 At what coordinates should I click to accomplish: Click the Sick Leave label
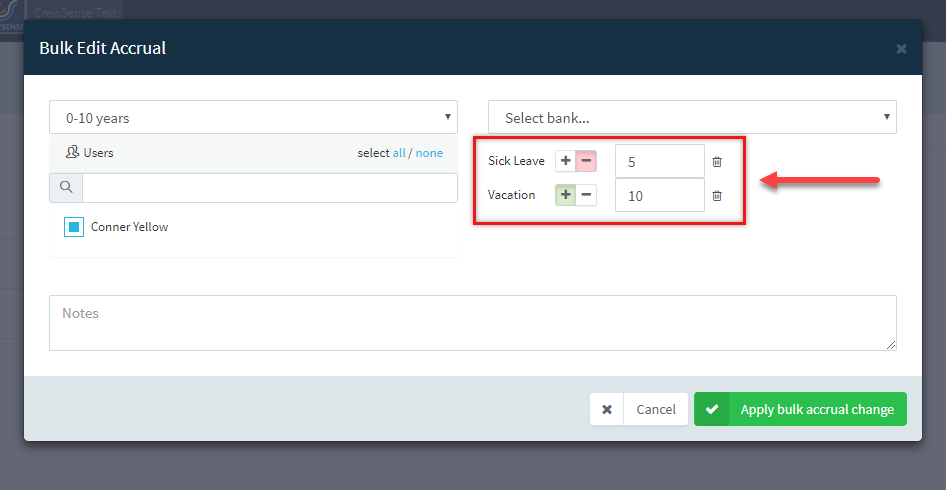tap(516, 161)
